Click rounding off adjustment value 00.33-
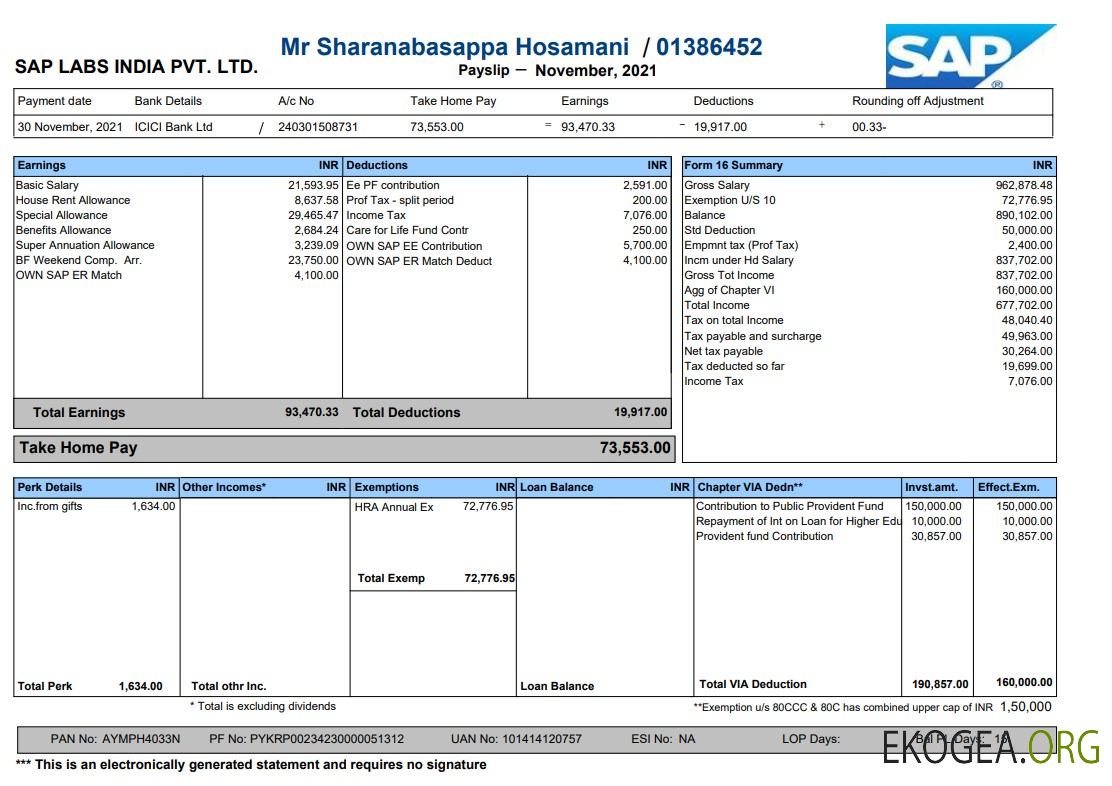Image resolution: width=1112 pixels, height=786 pixels. (x=869, y=127)
